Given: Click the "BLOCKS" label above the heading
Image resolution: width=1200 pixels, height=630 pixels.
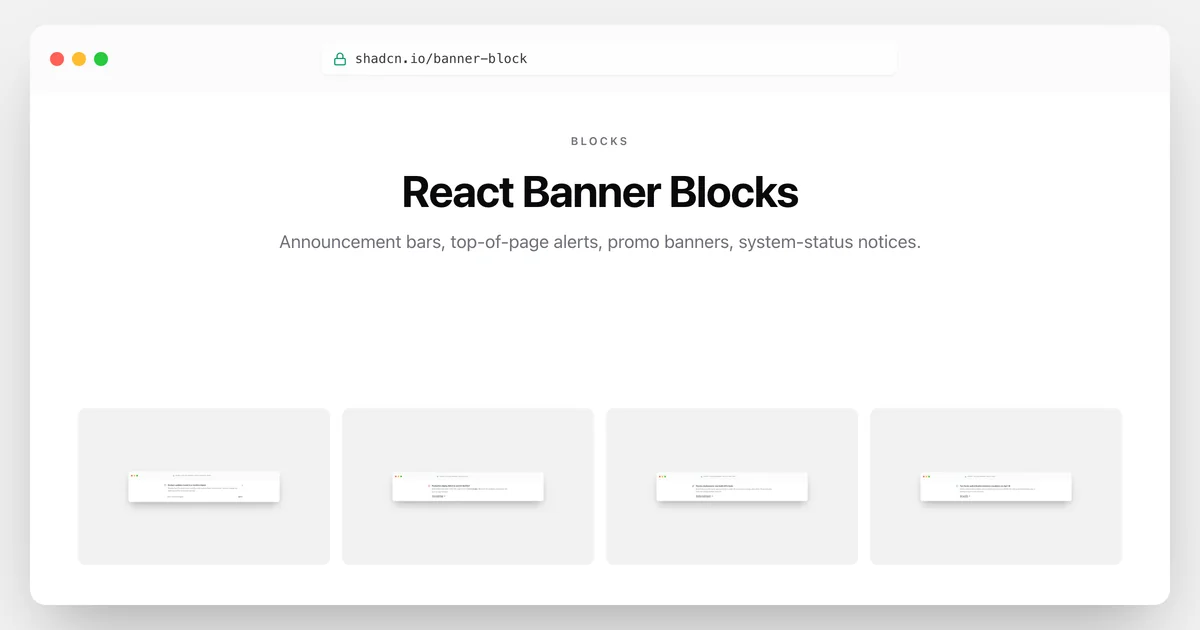Looking at the screenshot, I should 600,141.
